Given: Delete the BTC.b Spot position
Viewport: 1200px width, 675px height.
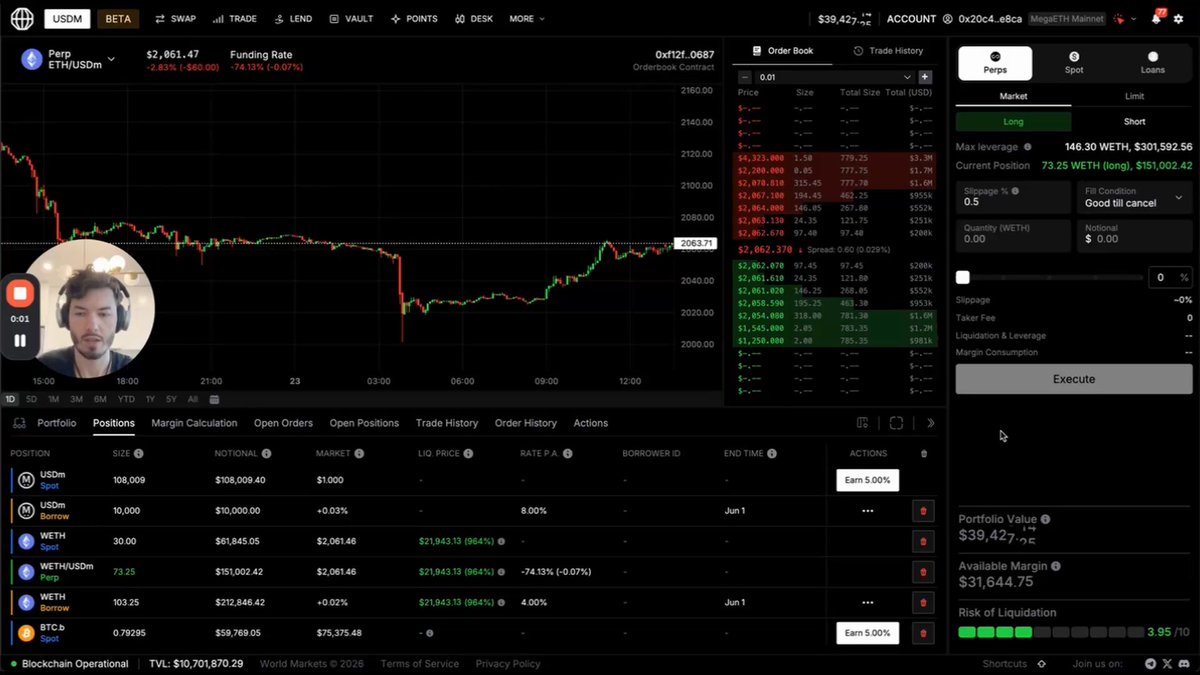Looking at the screenshot, I should [x=922, y=633].
